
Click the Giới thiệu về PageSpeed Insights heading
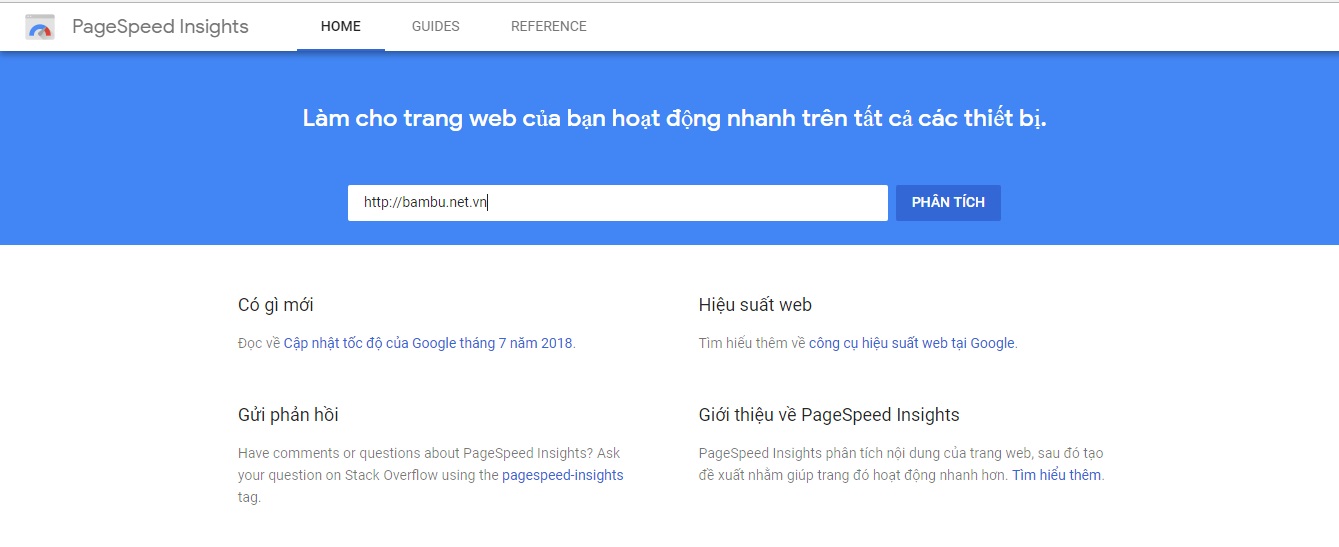(829, 415)
